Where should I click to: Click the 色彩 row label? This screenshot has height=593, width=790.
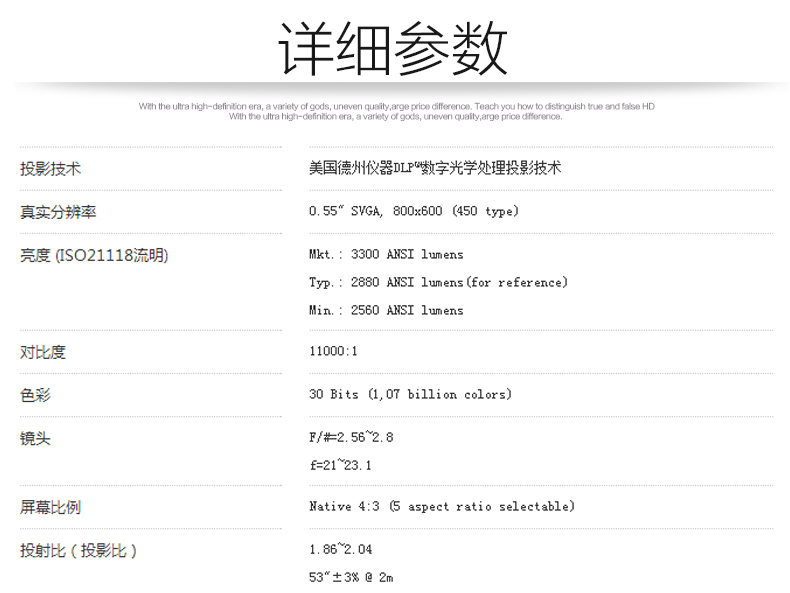[x=35, y=395]
